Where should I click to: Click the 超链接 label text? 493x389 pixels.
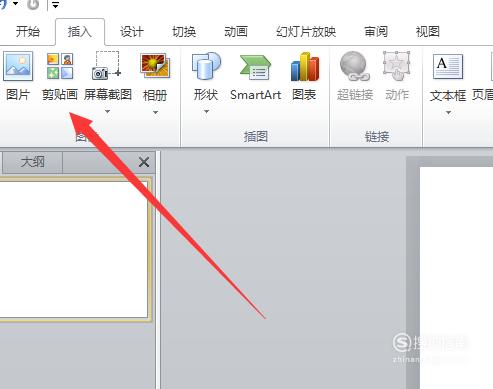(x=355, y=95)
